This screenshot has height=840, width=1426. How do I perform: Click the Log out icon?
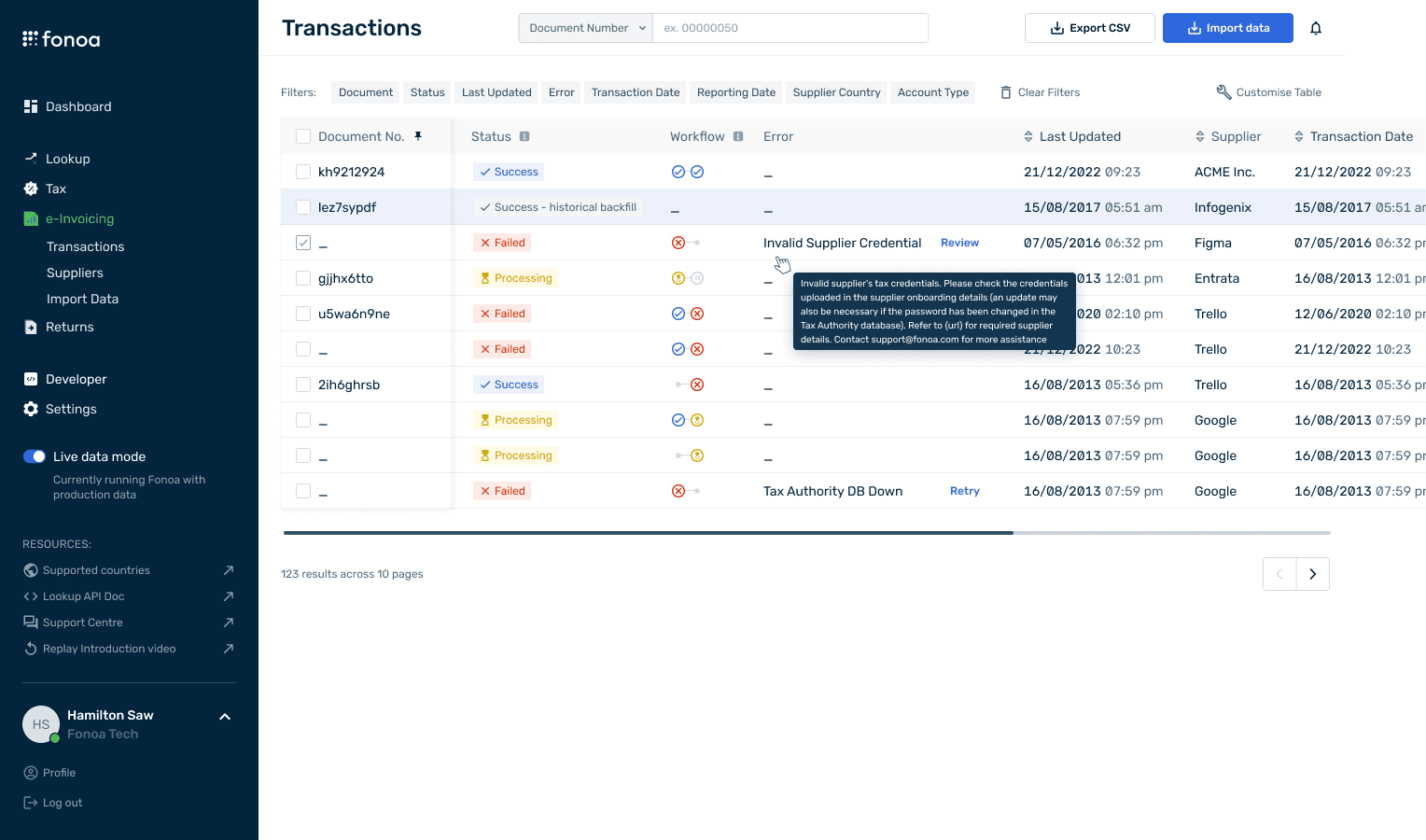pos(31,803)
